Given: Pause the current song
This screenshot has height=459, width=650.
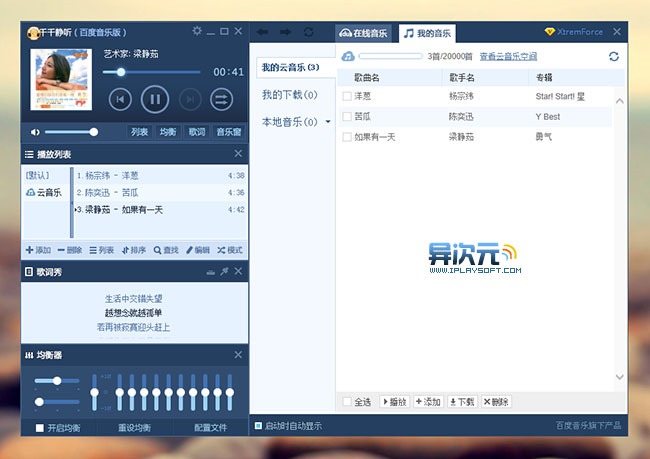Looking at the screenshot, I should click(155, 100).
